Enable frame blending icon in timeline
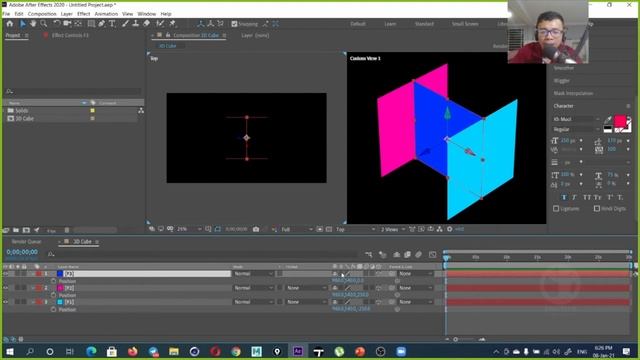 point(407,255)
